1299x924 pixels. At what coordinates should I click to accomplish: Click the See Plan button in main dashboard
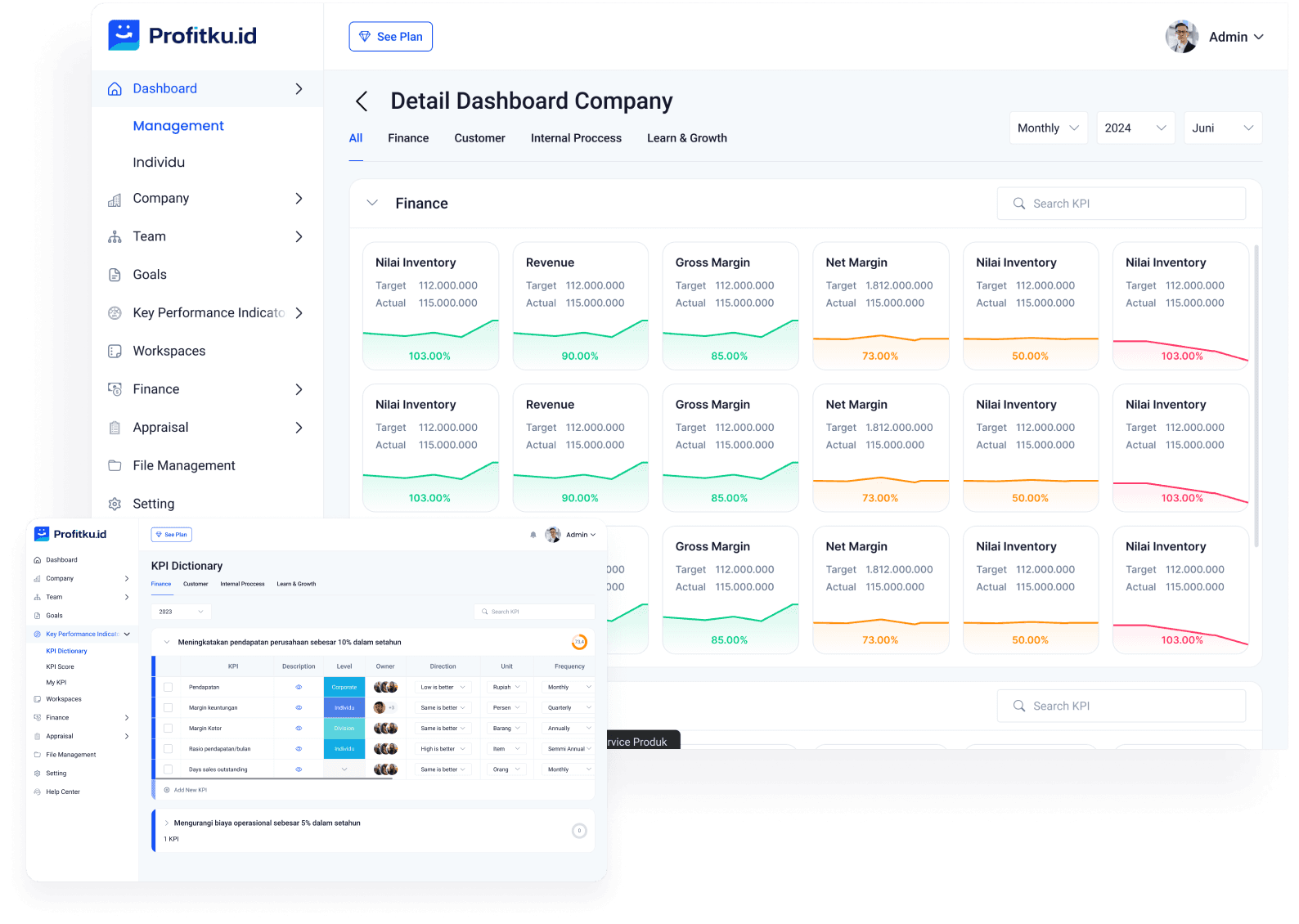tap(390, 37)
